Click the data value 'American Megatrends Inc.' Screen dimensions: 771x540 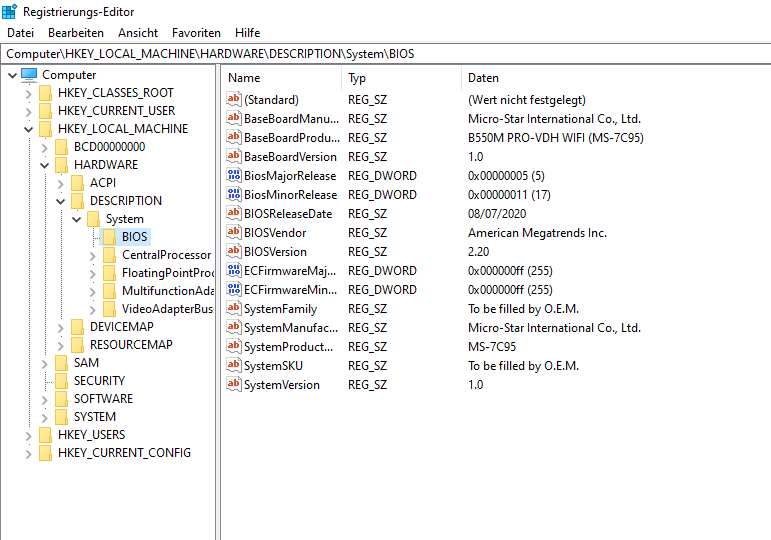point(537,233)
